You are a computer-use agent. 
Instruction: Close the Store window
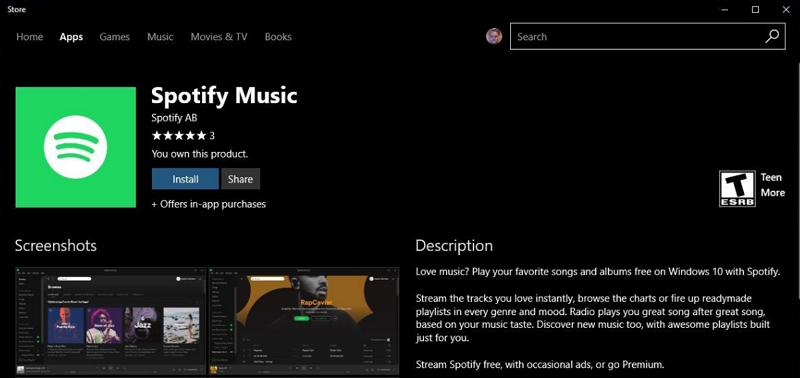pyautogui.click(x=786, y=9)
